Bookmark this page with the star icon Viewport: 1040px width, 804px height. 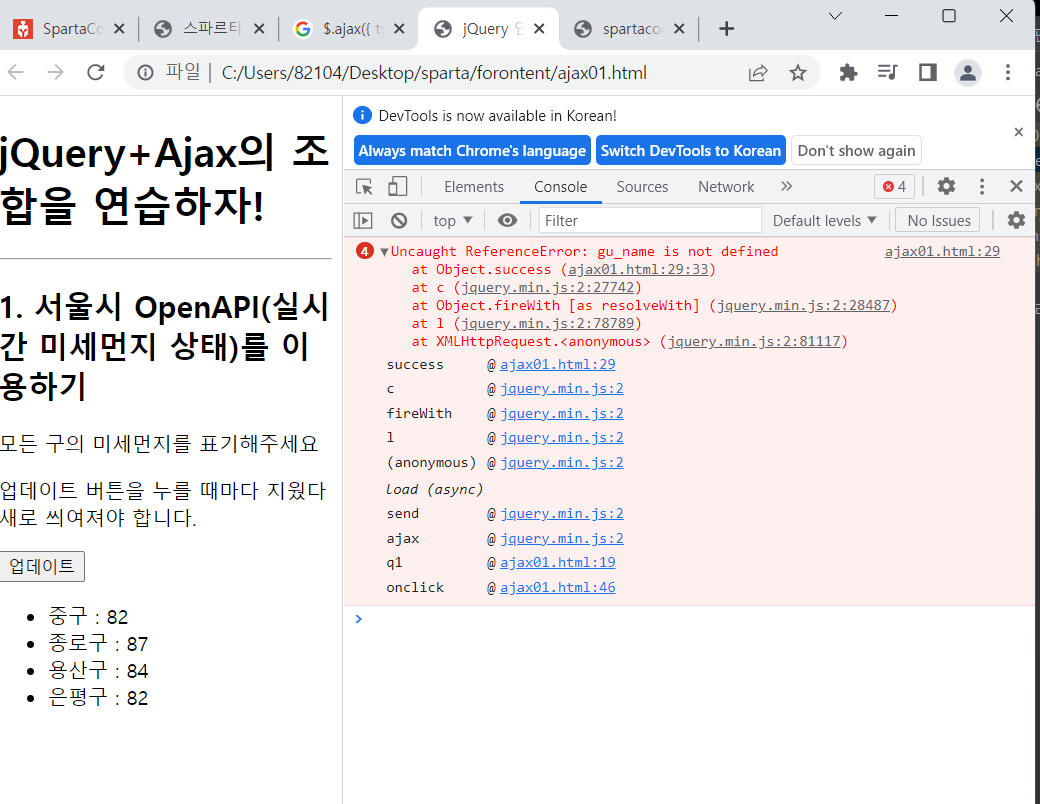[x=798, y=73]
